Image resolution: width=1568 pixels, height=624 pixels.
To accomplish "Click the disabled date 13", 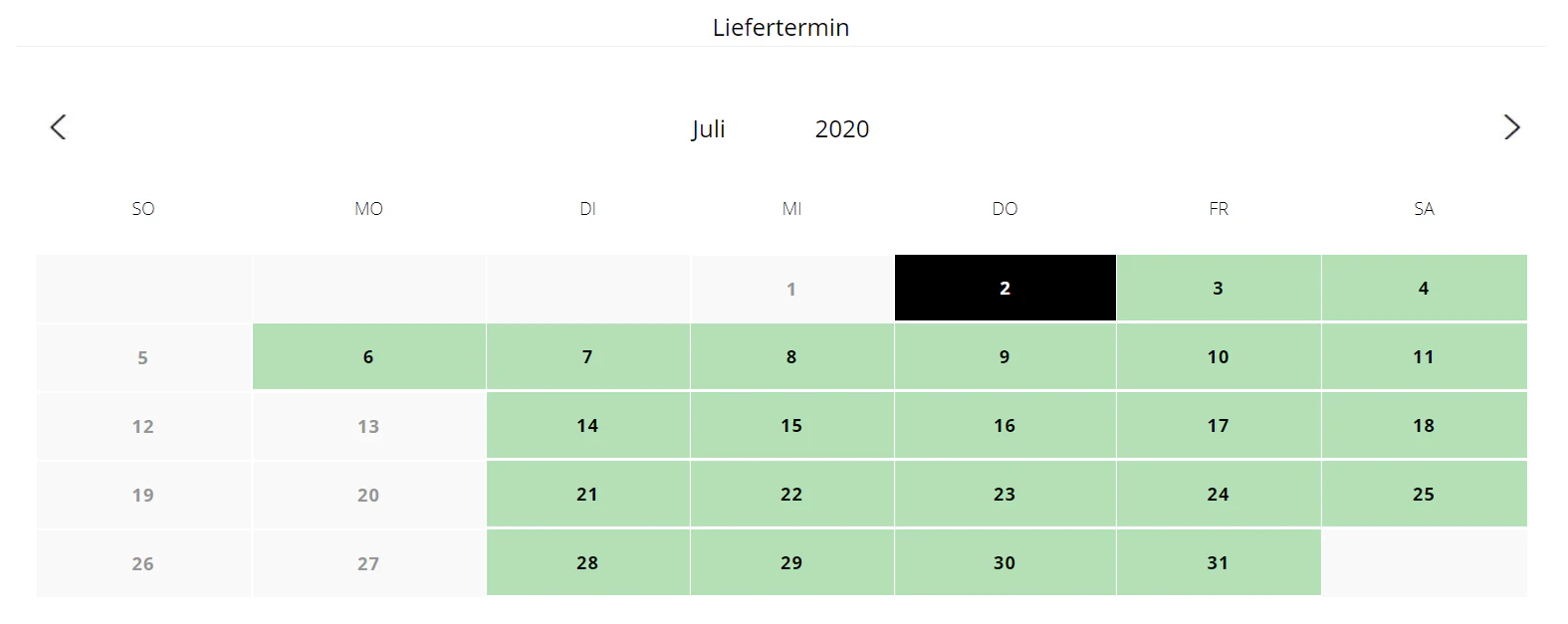I will point(368,426).
